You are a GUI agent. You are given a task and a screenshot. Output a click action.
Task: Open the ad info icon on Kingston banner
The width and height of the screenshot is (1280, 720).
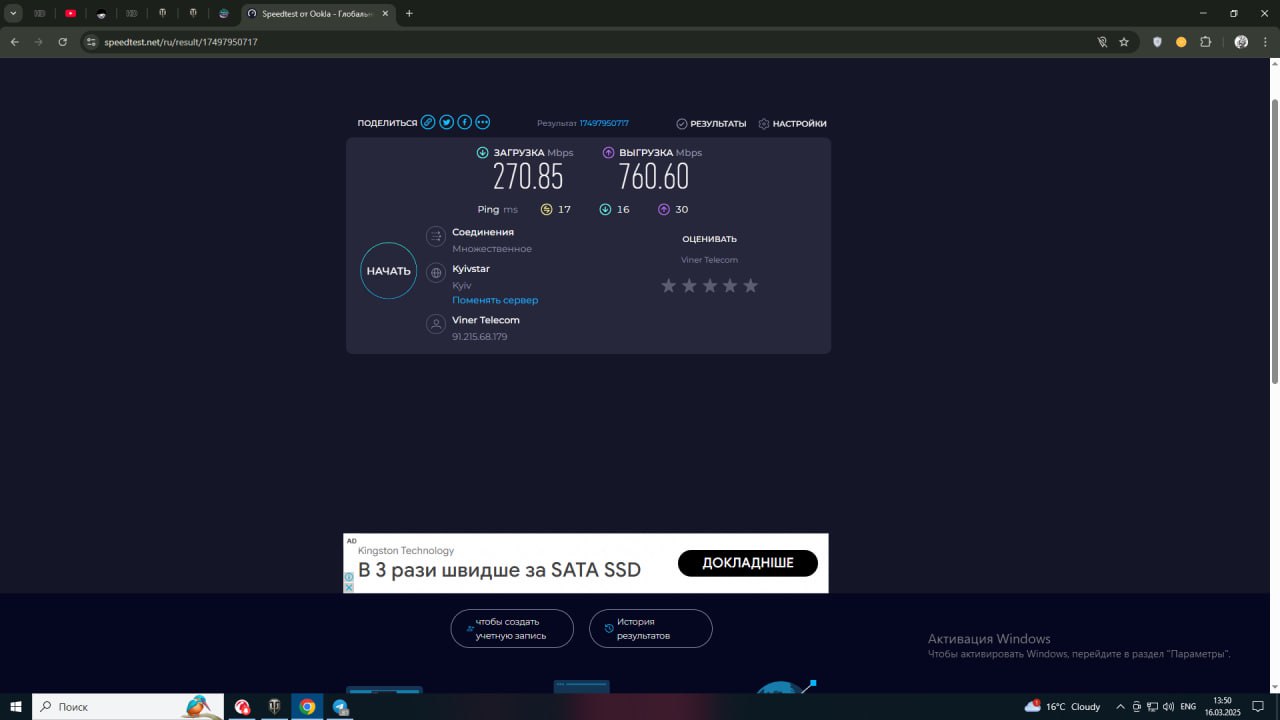tap(349, 577)
